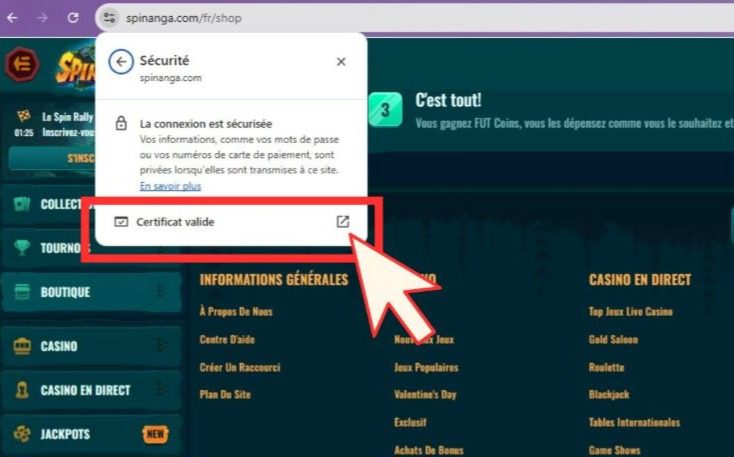Click the browser back arrow
The height and width of the screenshot is (457, 734).
point(12,18)
